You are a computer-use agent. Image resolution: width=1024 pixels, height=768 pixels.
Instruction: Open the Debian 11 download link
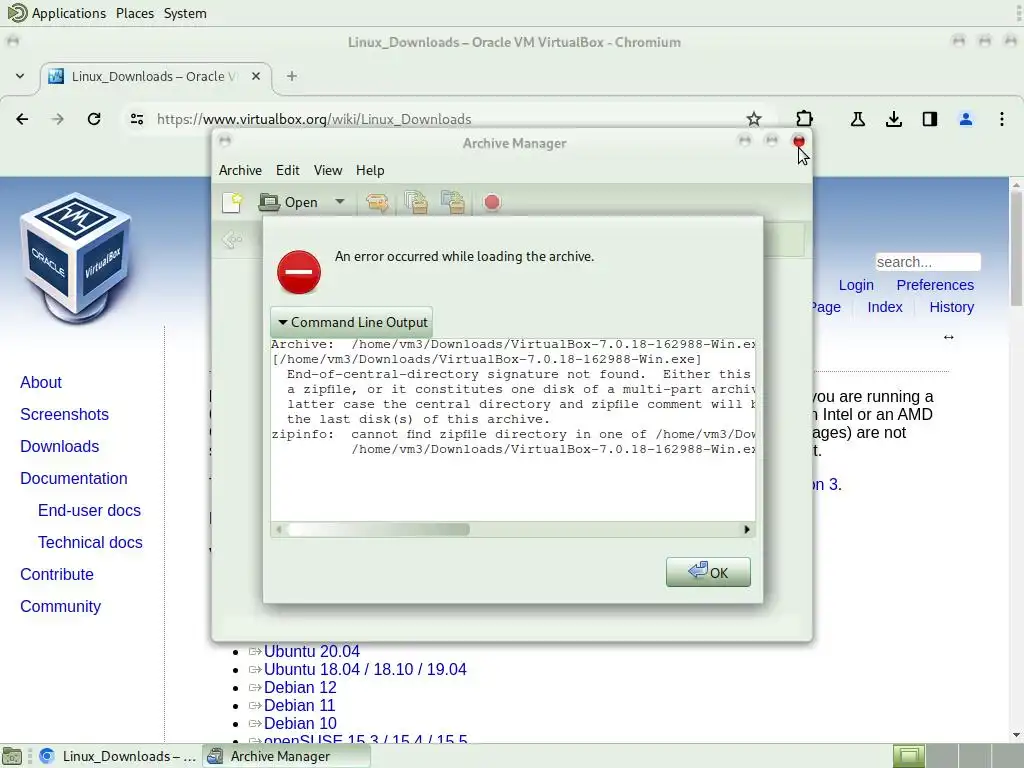299,706
